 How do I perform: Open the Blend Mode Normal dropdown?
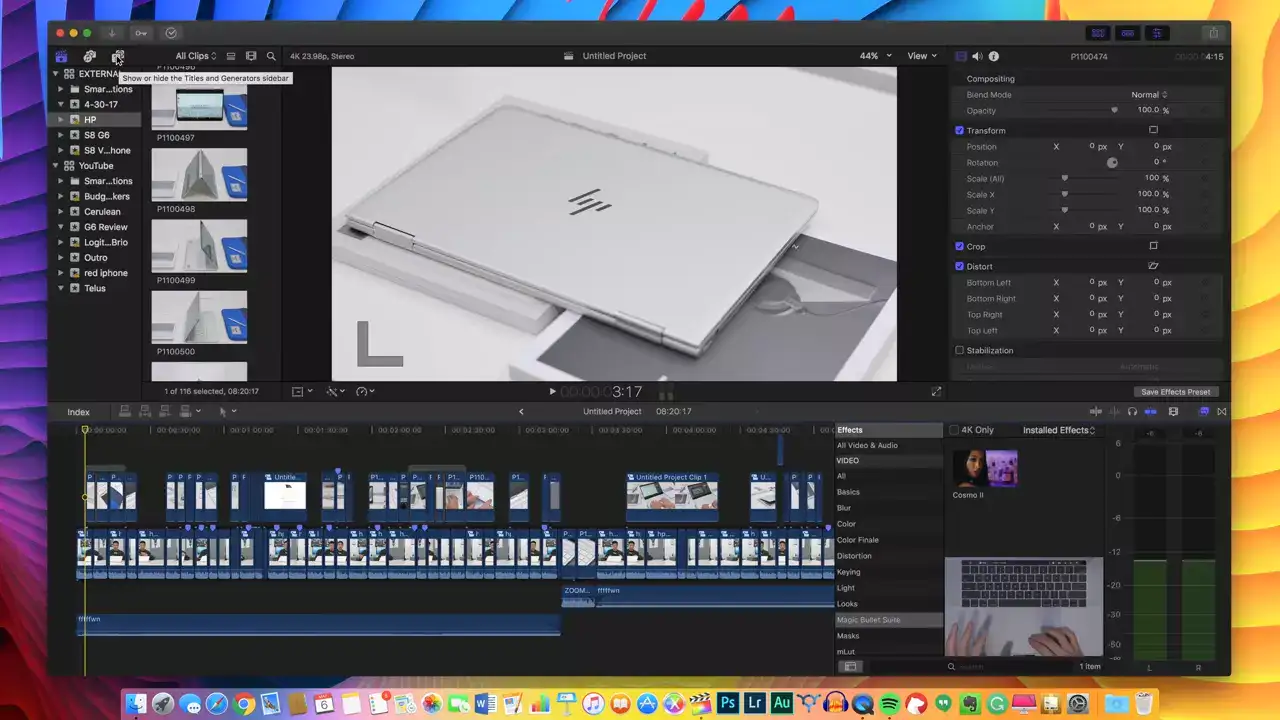point(1149,95)
